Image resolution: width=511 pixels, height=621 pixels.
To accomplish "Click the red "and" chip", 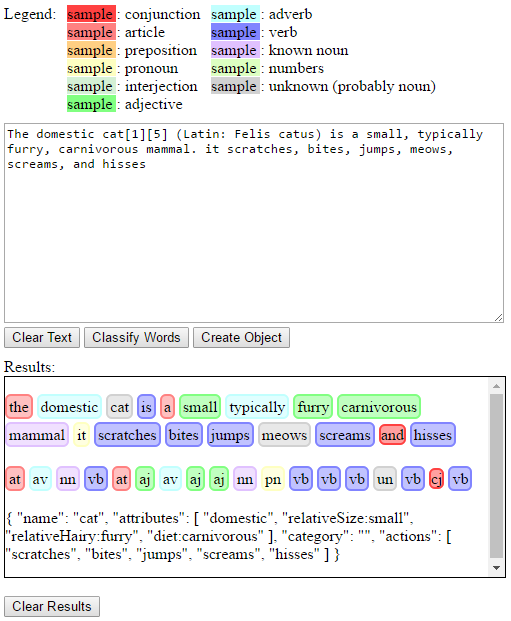I will [x=392, y=435].
